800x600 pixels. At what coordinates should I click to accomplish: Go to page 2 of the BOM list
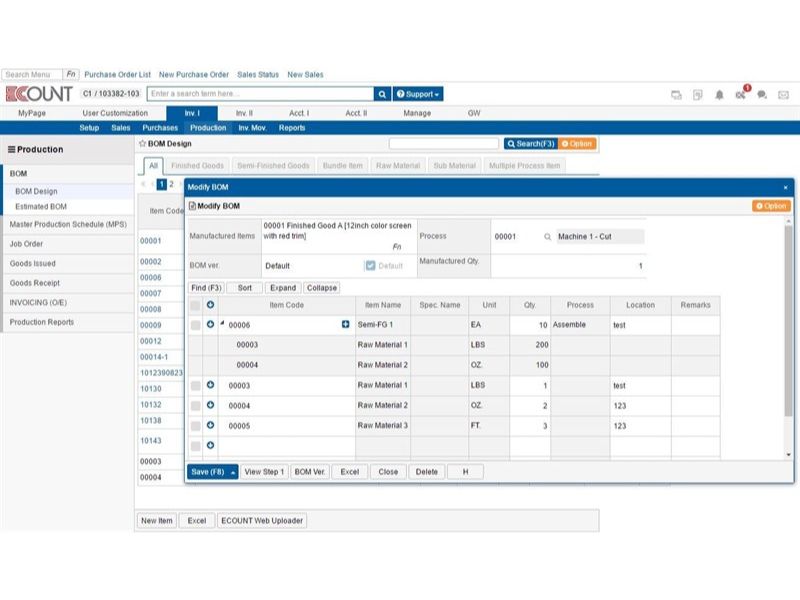171,184
